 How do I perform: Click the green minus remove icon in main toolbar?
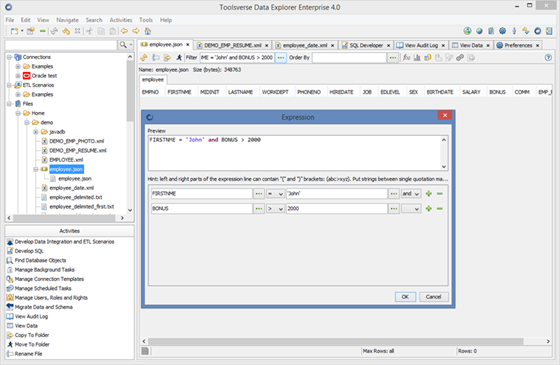pyautogui.click(x=43, y=31)
